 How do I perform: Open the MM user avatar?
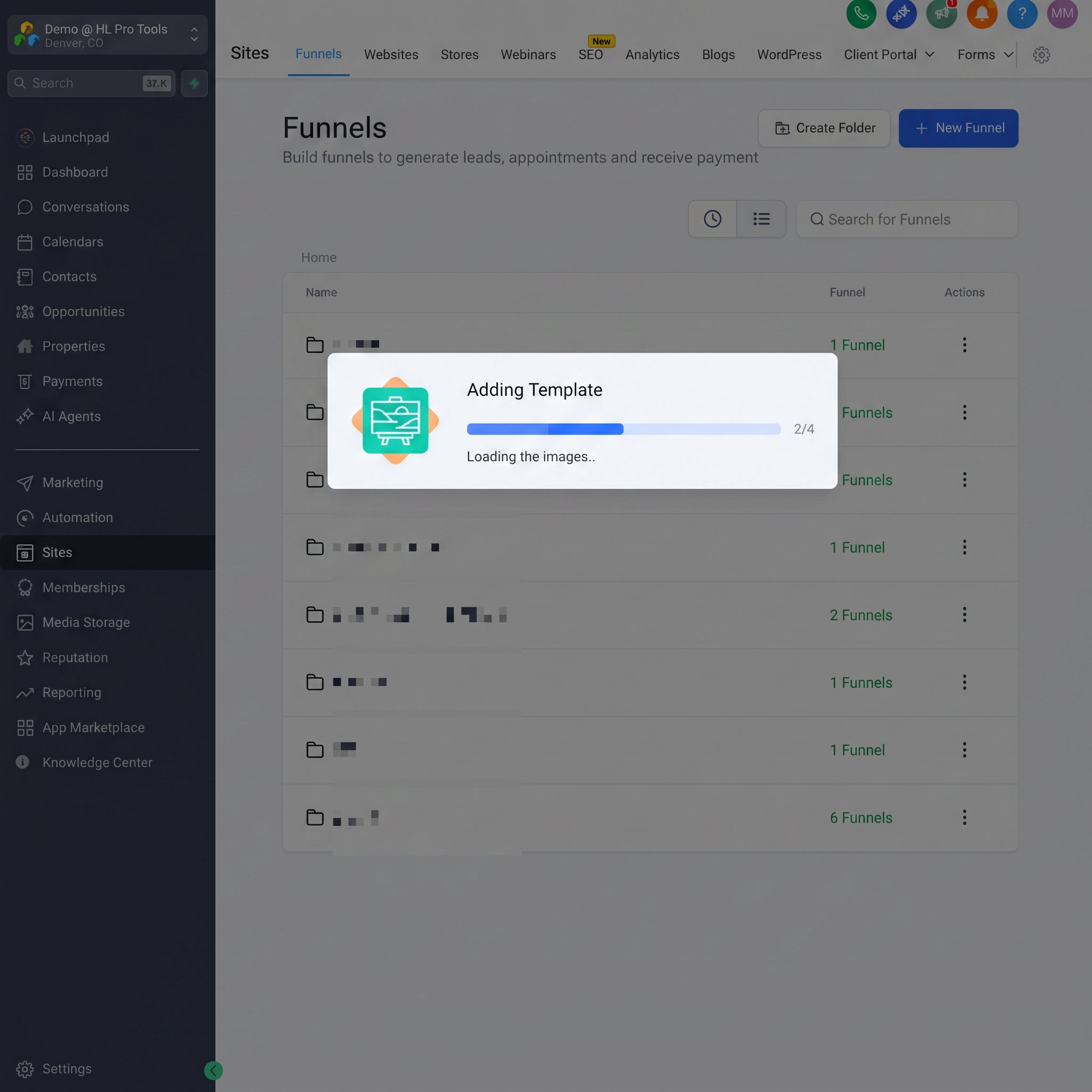[1062, 13]
